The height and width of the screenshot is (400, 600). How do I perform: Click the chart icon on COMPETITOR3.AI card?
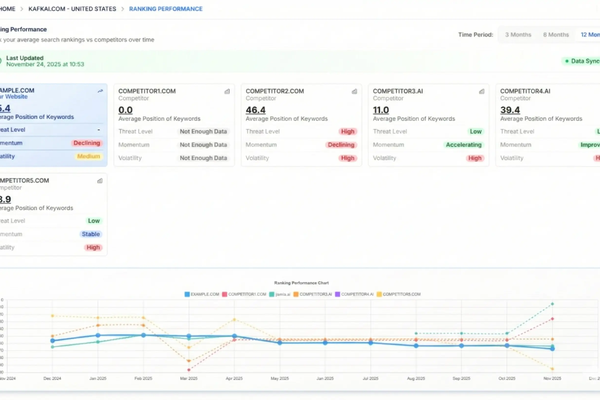pos(481,91)
